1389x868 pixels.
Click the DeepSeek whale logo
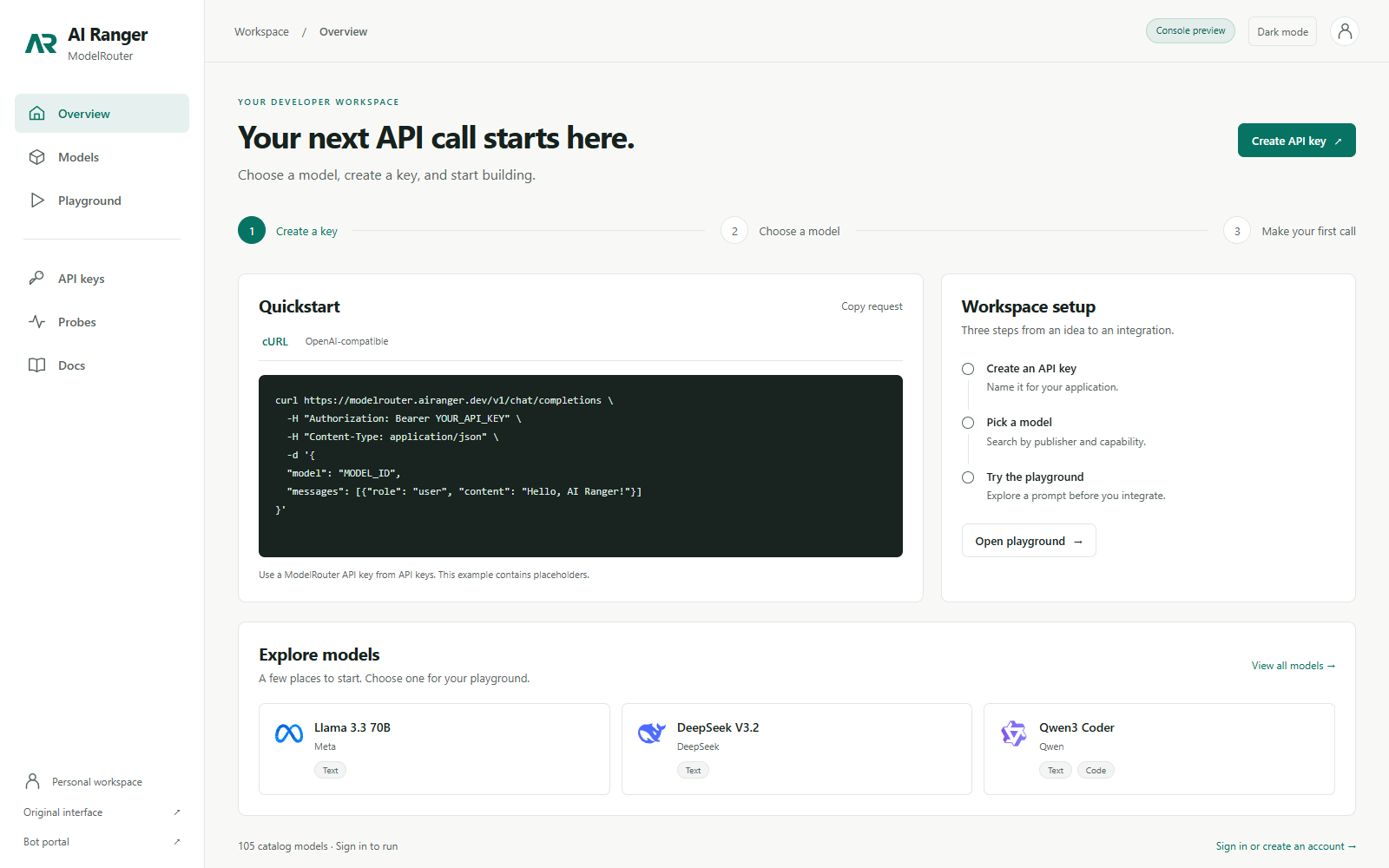click(x=651, y=733)
